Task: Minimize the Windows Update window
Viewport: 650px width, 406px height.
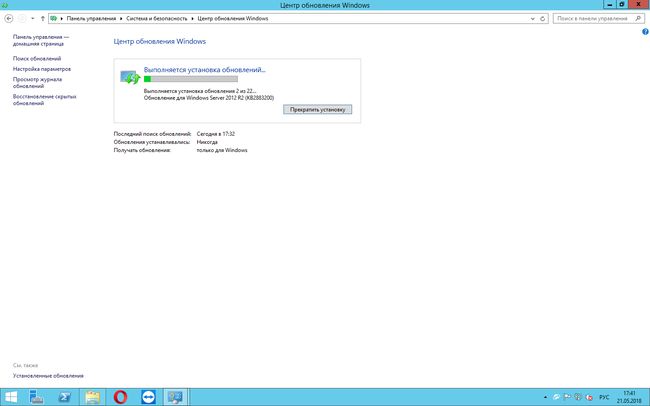Action: (609, 5)
